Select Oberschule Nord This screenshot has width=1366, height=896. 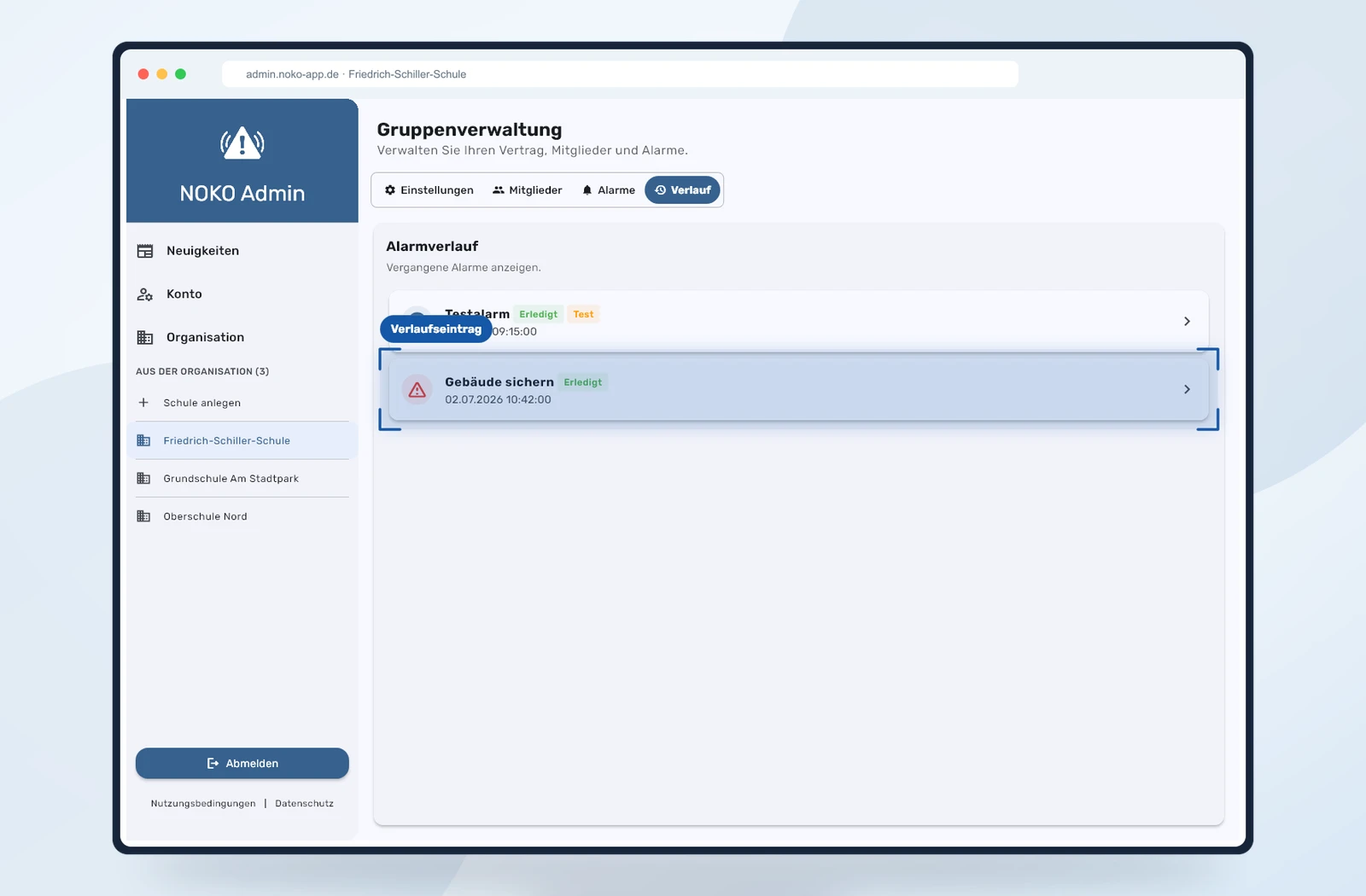pyautogui.click(x=242, y=516)
